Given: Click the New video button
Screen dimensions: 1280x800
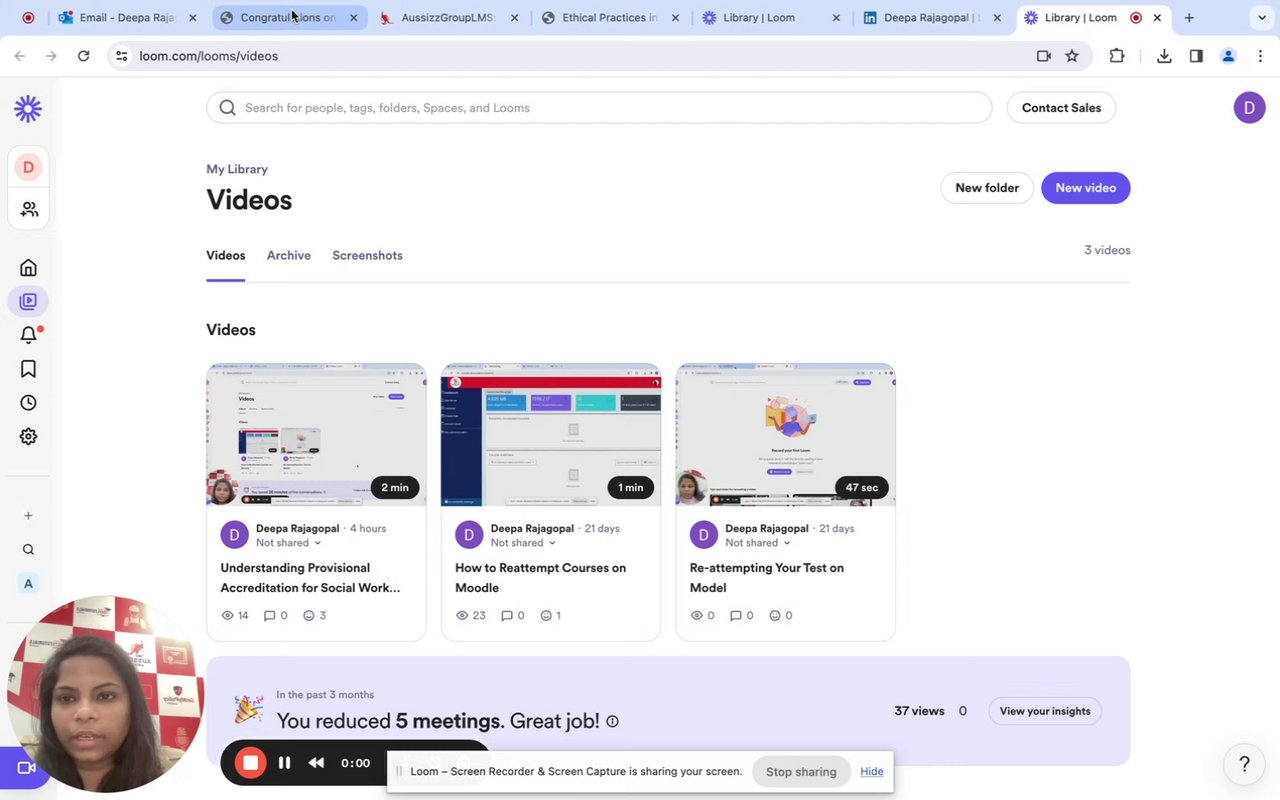Looking at the screenshot, I should pos(1086,188).
